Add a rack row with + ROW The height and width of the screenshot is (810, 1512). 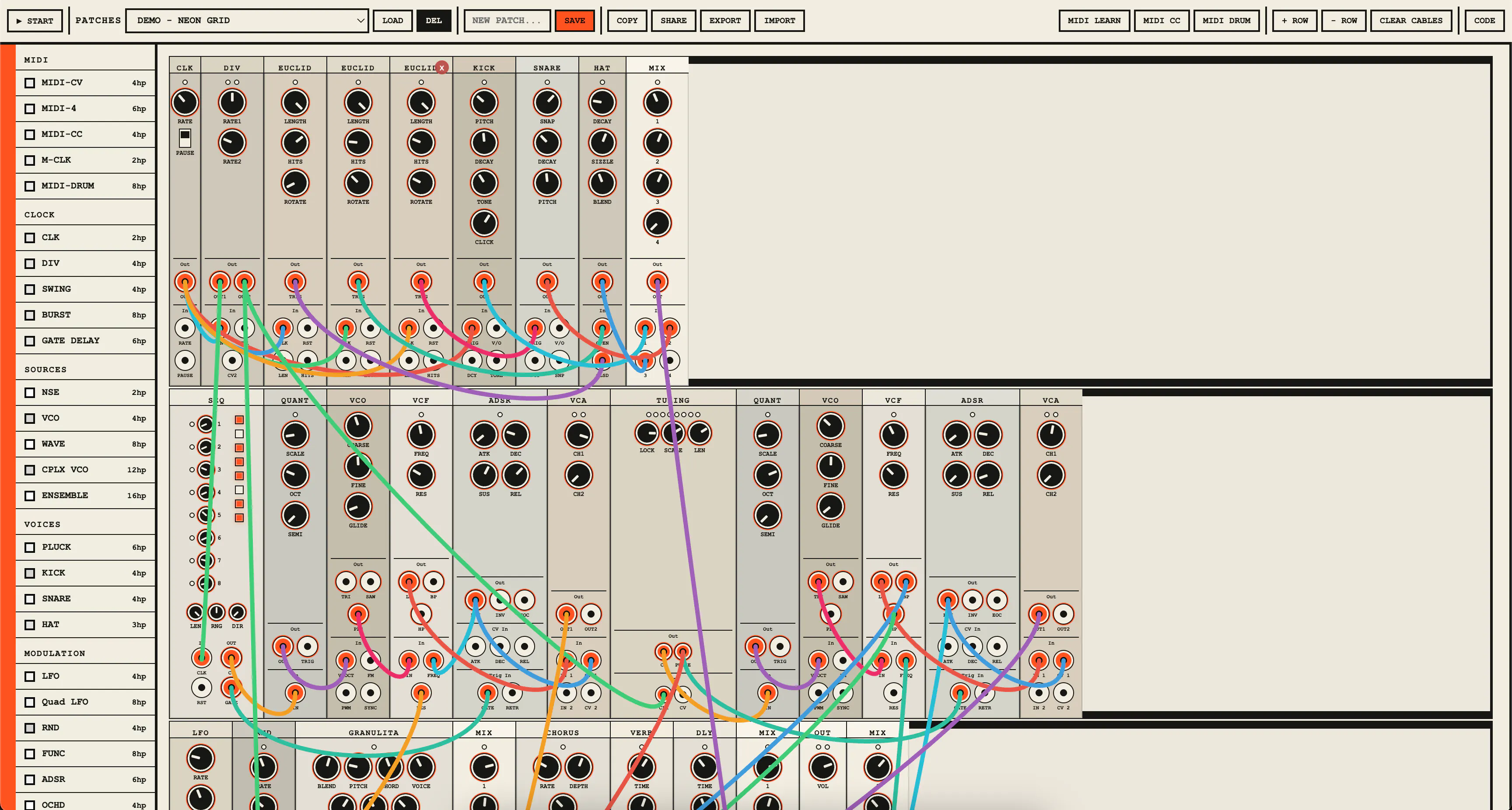[x=1295, y=21]
